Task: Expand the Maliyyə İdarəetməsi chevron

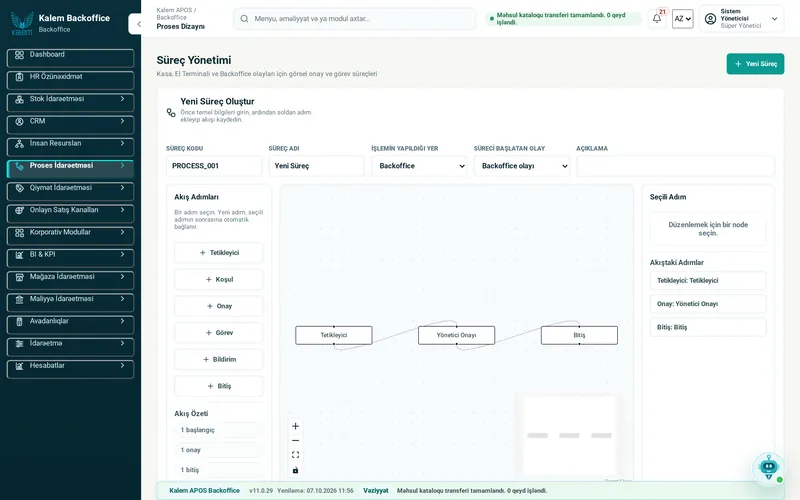Action: pos(122,299)
